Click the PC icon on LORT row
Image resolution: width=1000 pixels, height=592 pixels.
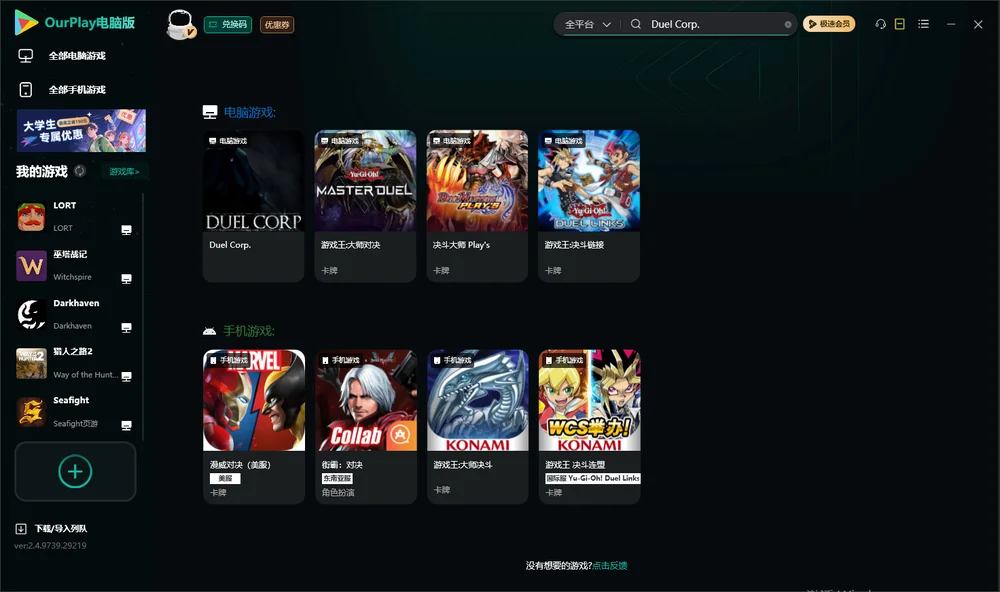126,230
